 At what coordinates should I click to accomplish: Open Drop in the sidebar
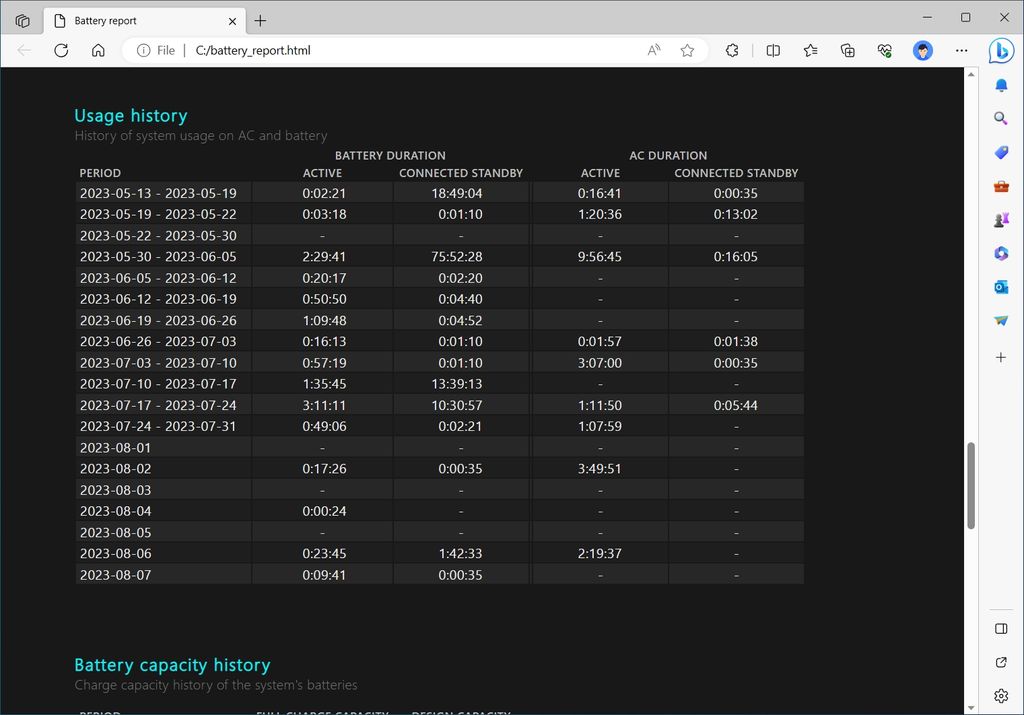1001,321
